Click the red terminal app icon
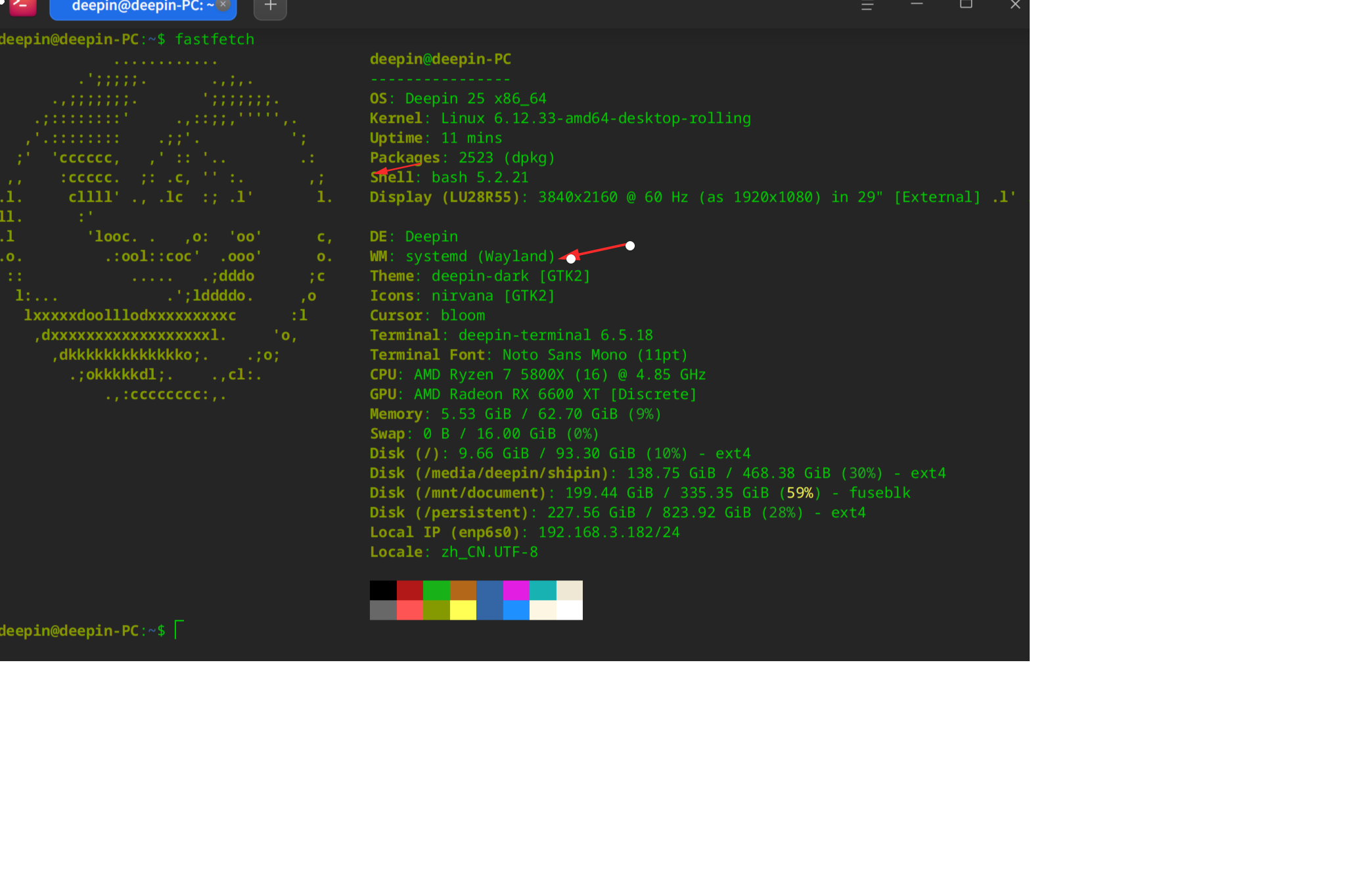Viewport: 1372px width, 882px height. point(22,7)
